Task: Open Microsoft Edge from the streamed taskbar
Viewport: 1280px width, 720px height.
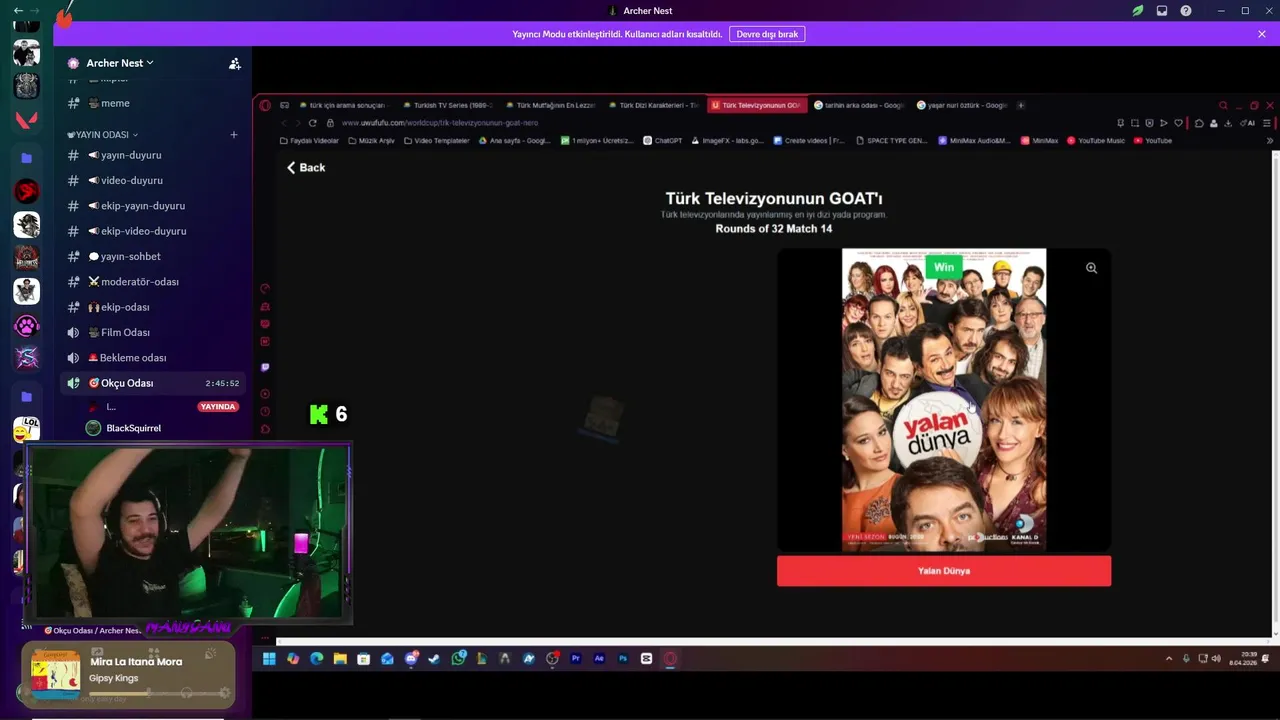Action: pos(316,659)
